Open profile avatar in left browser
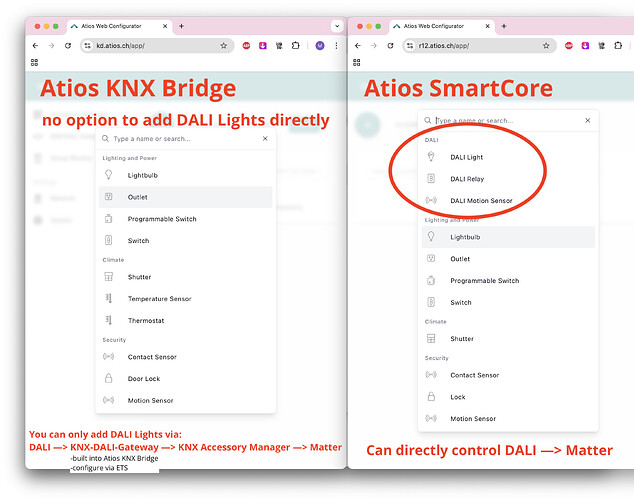The image size is (634, 500). click(320, 46)
